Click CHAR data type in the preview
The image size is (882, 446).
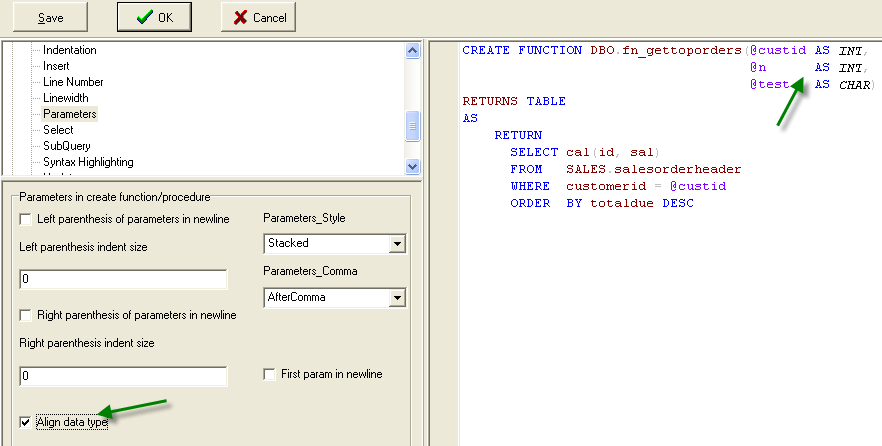854,85
